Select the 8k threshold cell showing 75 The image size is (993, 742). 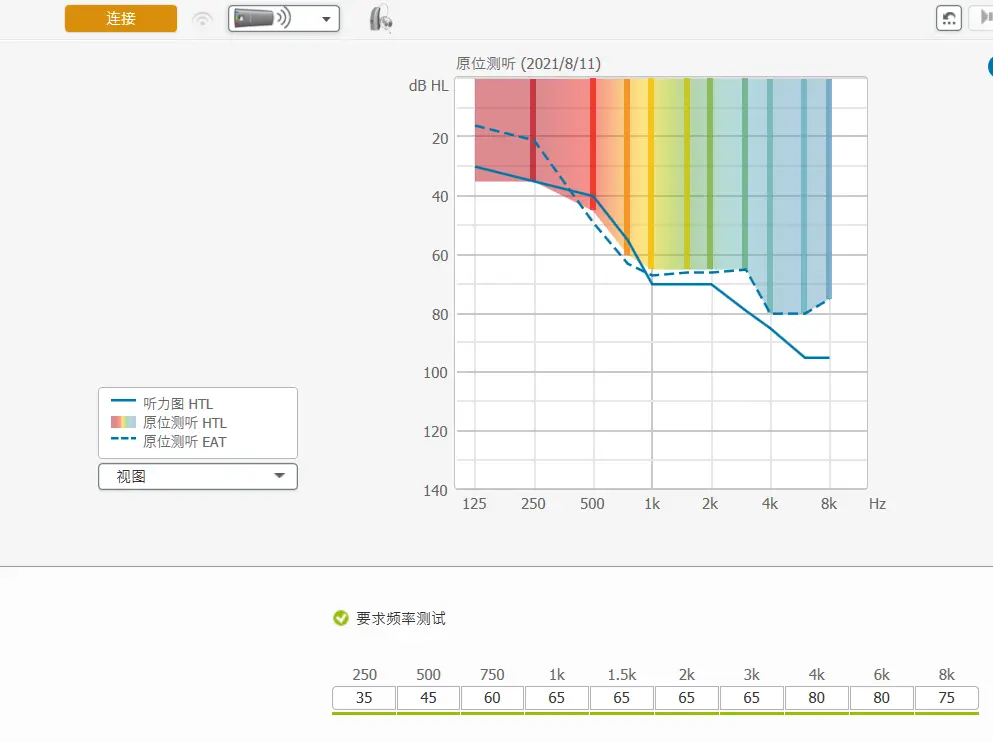pos(946,698)
